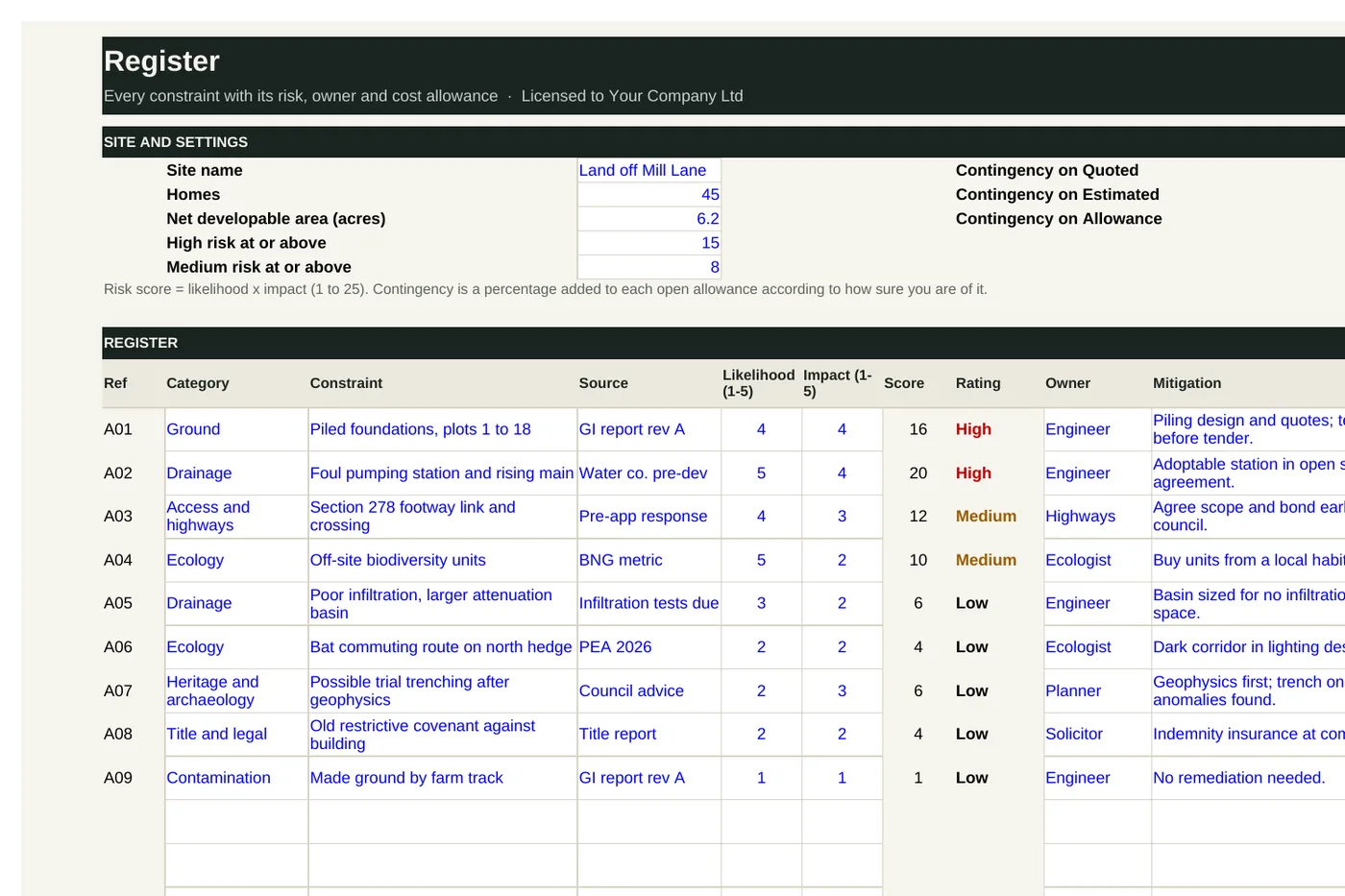Click the "Section 278 footway link and crossing" cell
1345x896 pixels.
443,517
